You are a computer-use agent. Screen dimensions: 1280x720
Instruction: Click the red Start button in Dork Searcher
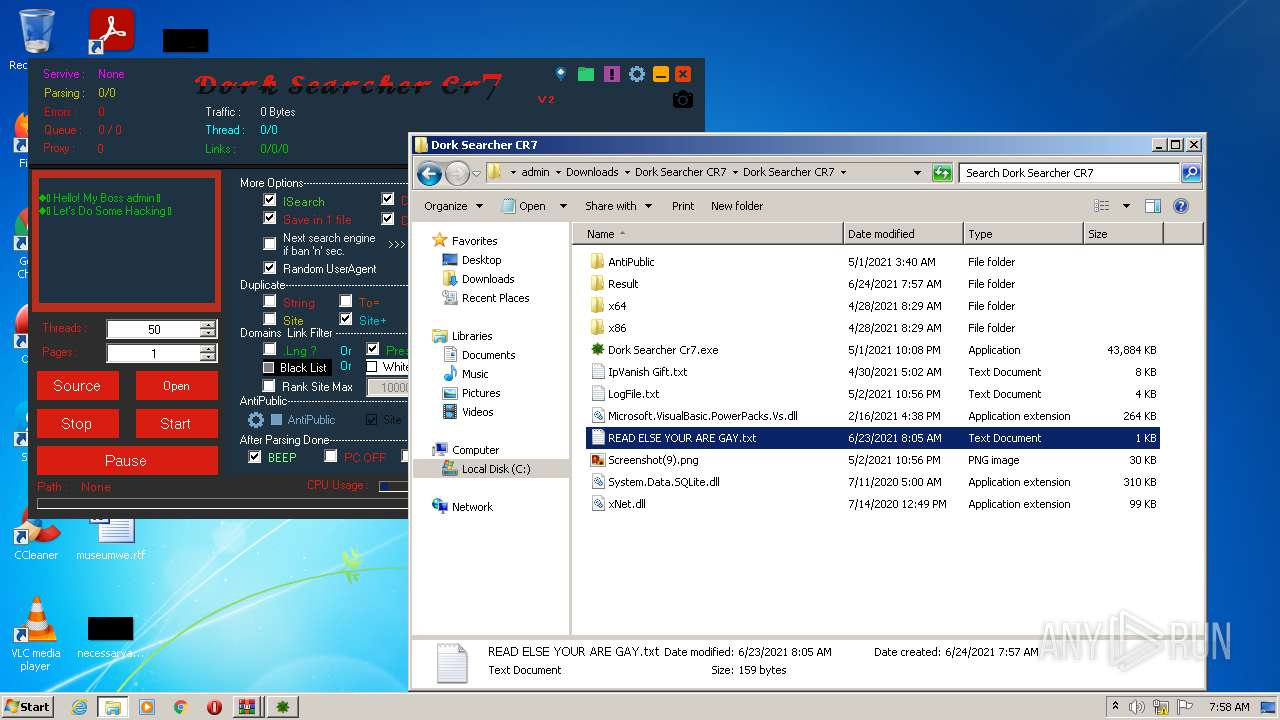[x=176, y=424]
